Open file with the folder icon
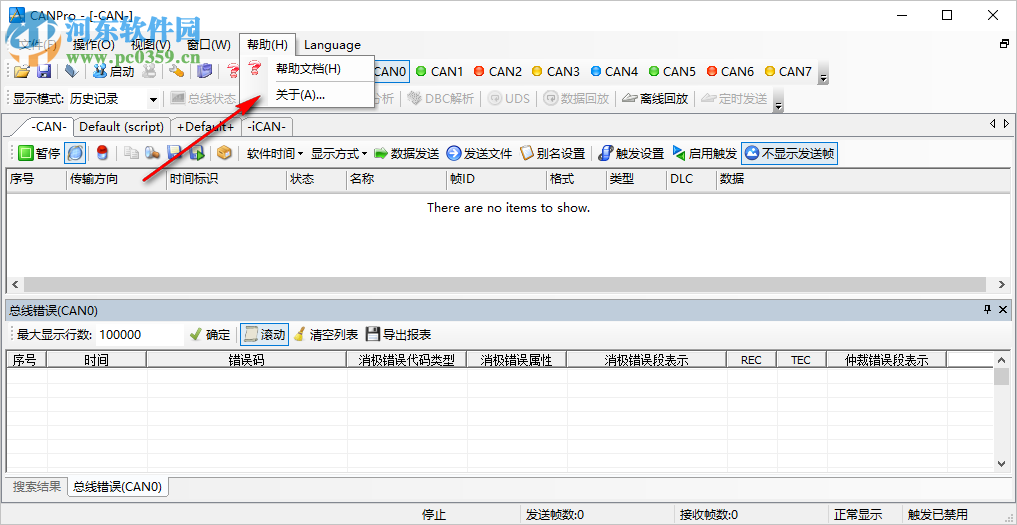This screenshot has width=1017, height=525. 22,72
